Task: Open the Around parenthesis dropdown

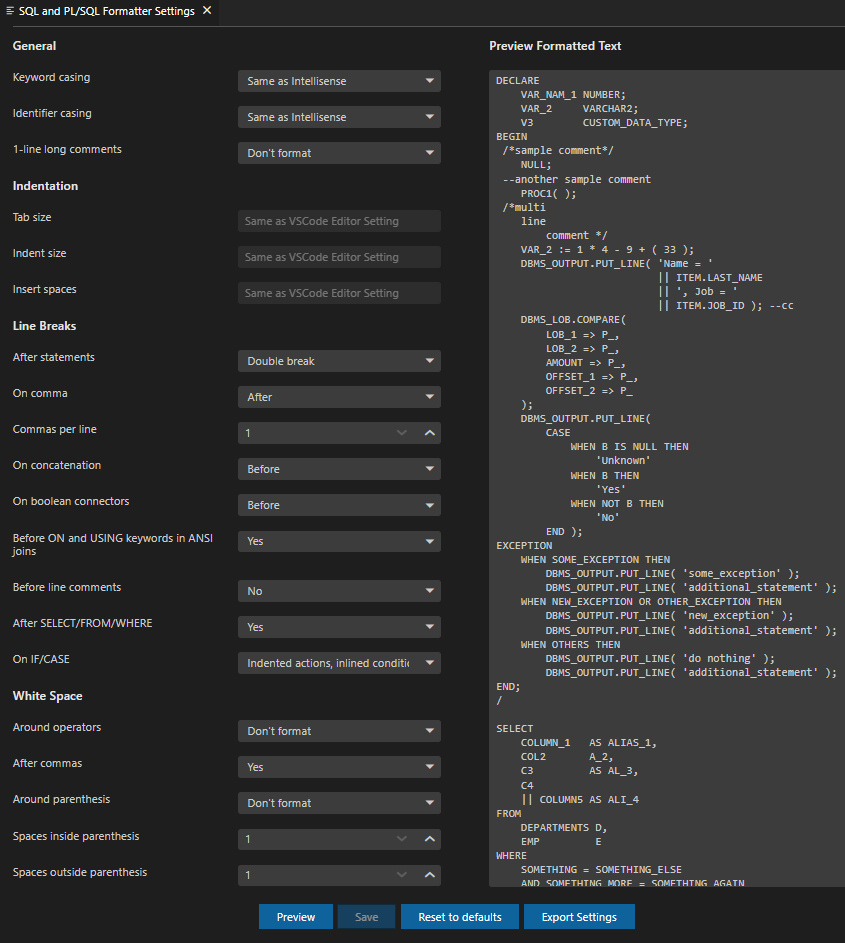Action: coord(339,803)
